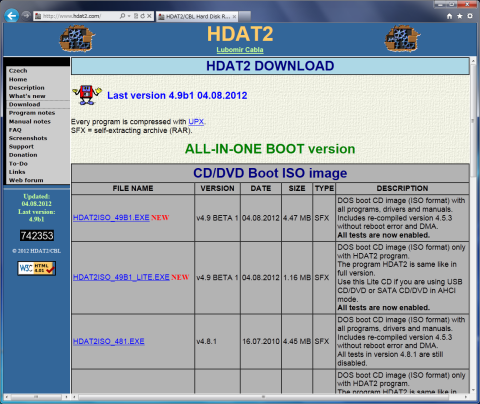Click 'Last version 4.9b1 04.08.2012' heading
The width and height of the screenshot is (480, 404).
click(177, 95)
